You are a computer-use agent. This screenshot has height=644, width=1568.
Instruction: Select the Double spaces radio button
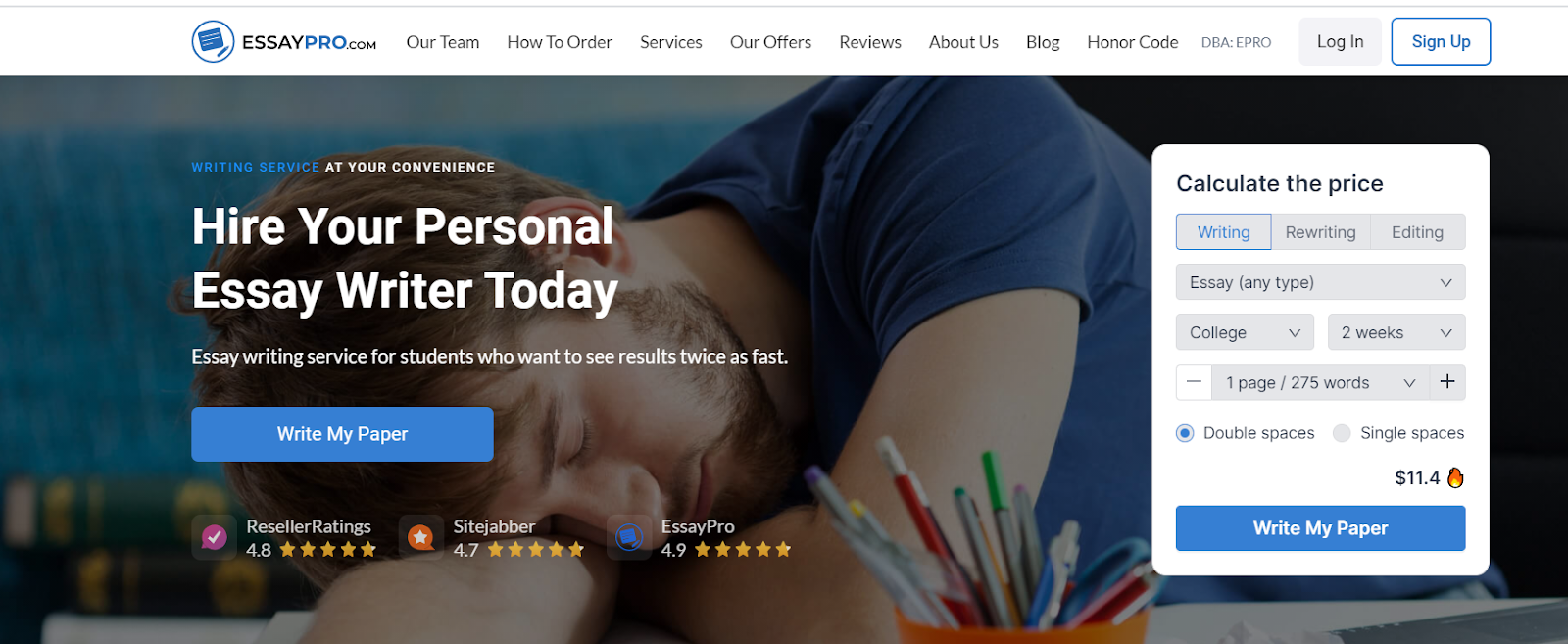[x=1185, y=433]
